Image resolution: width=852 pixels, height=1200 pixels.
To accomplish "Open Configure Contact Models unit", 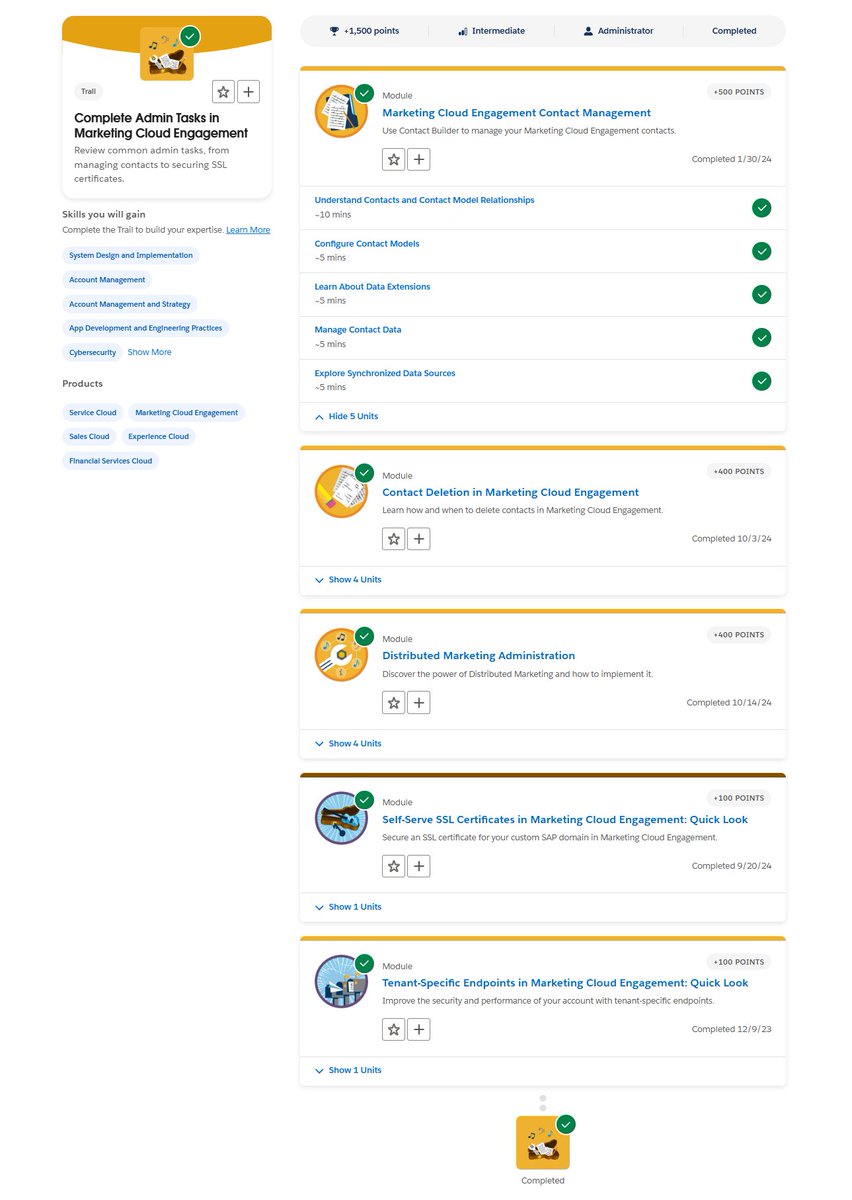I will (x=367, y=244).
